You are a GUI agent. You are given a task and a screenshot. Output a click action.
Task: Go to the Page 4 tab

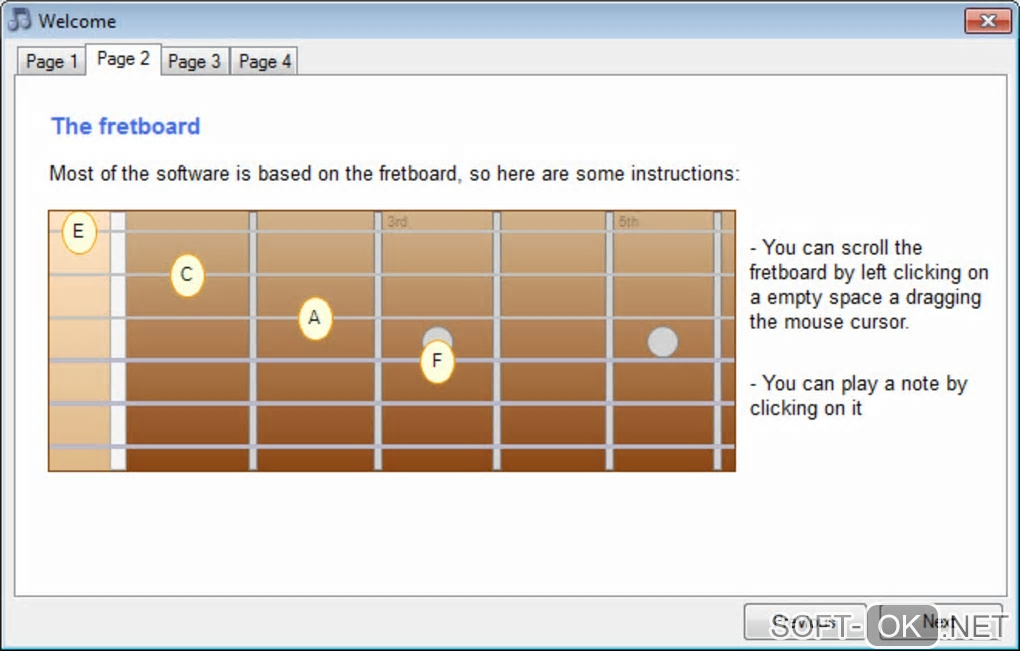tap(265, 62)
